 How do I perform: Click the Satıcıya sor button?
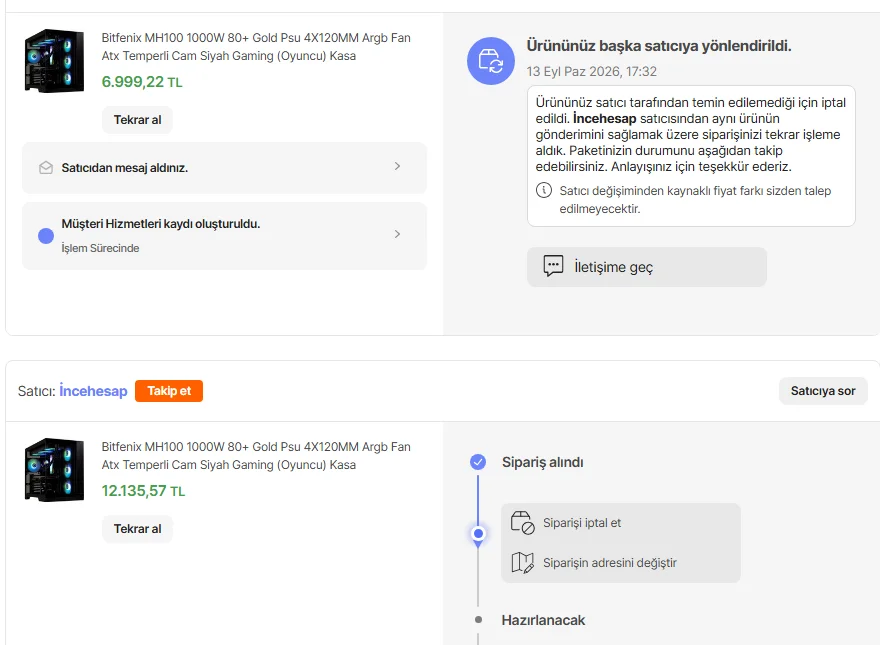pos(823,391)
